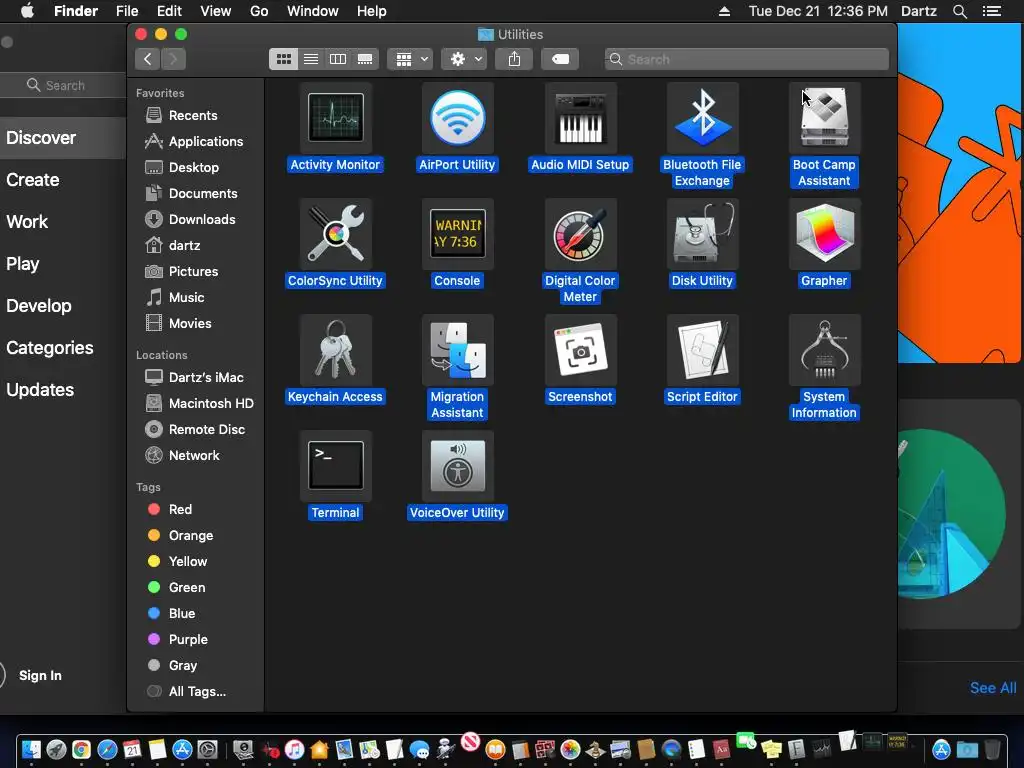
Task: Click the Console app icon
Action: [457, 234]
